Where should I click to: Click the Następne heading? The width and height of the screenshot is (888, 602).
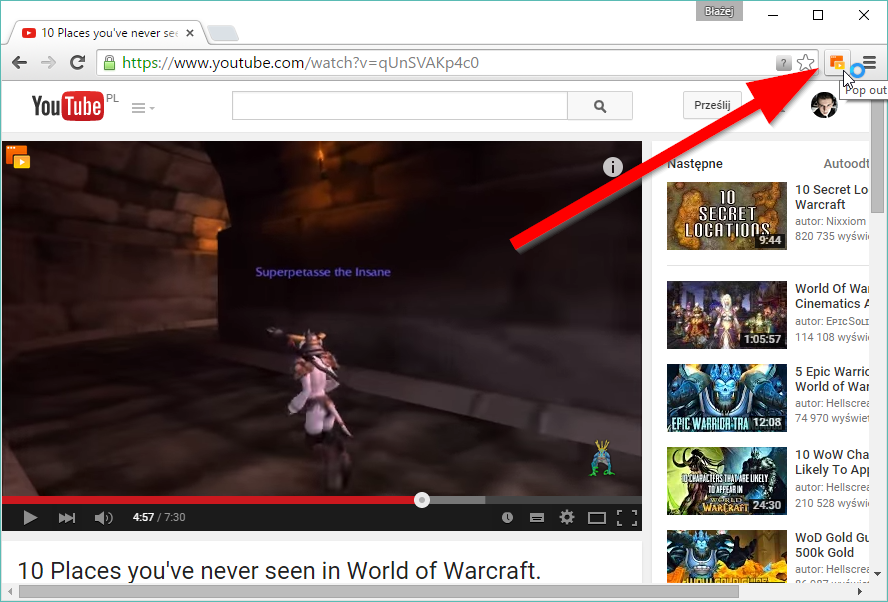[x=695, y=164]
